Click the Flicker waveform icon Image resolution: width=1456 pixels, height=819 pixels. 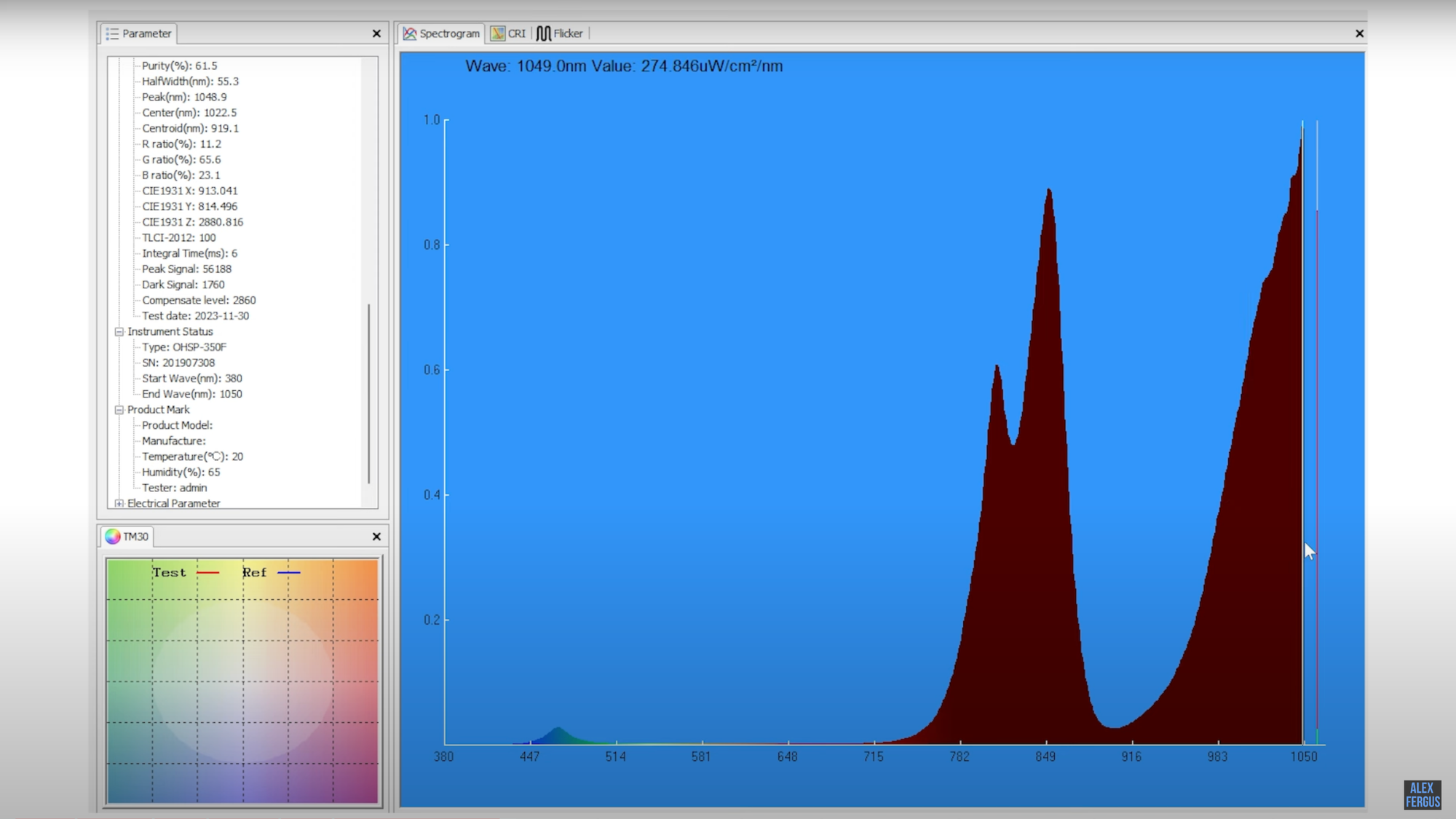point(543,33)
